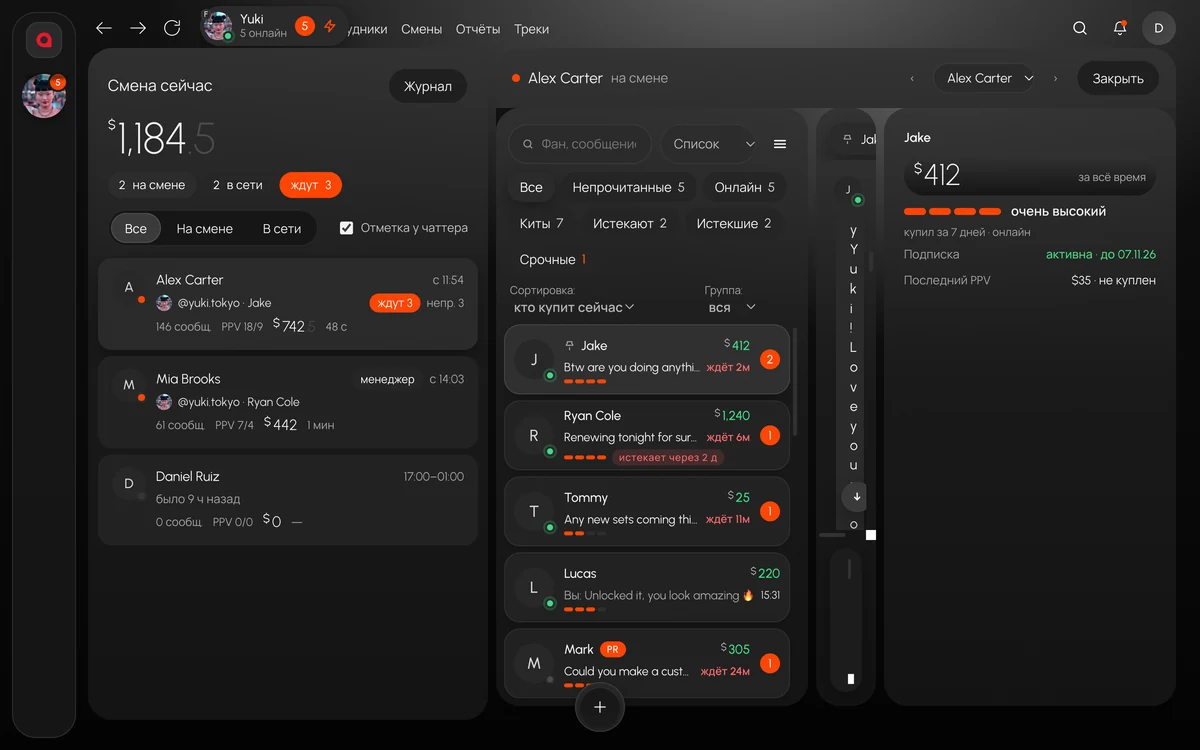Viewport: 1200px width, 750px height.
Task: Open the sort dropdown кто купит сейчас
Action: (574, 307)
